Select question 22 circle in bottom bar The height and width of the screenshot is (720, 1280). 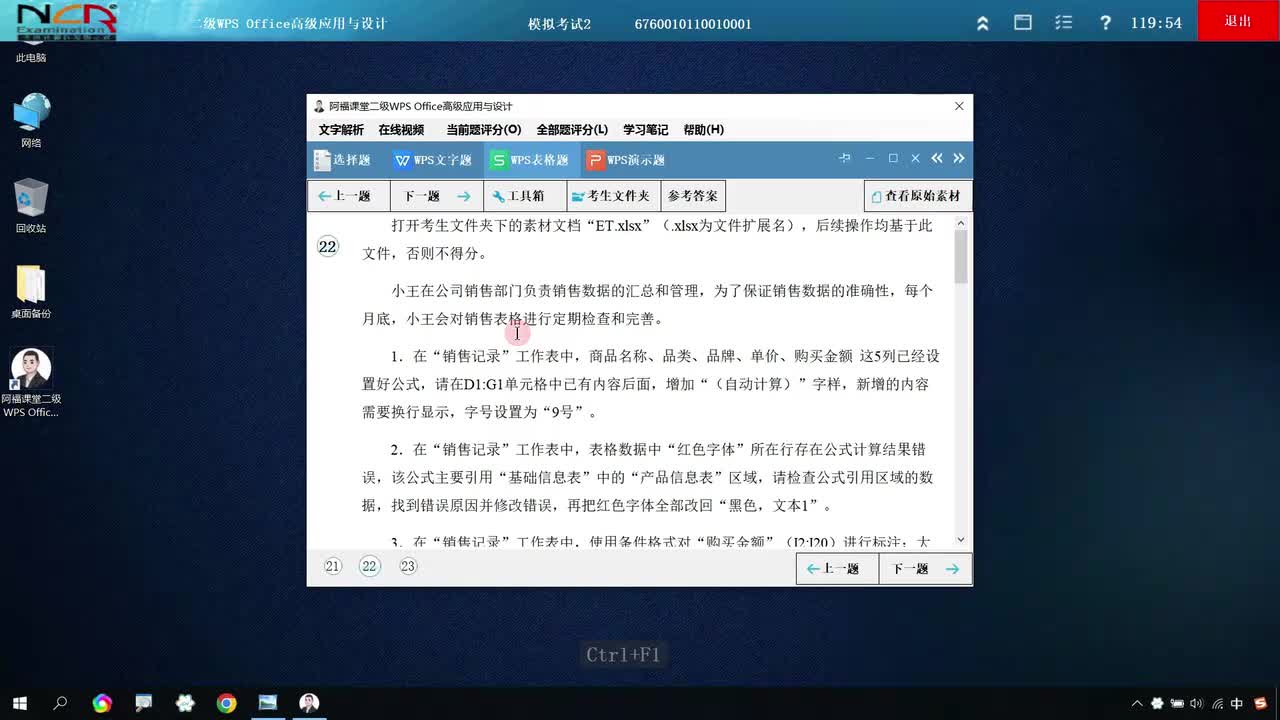370,566
